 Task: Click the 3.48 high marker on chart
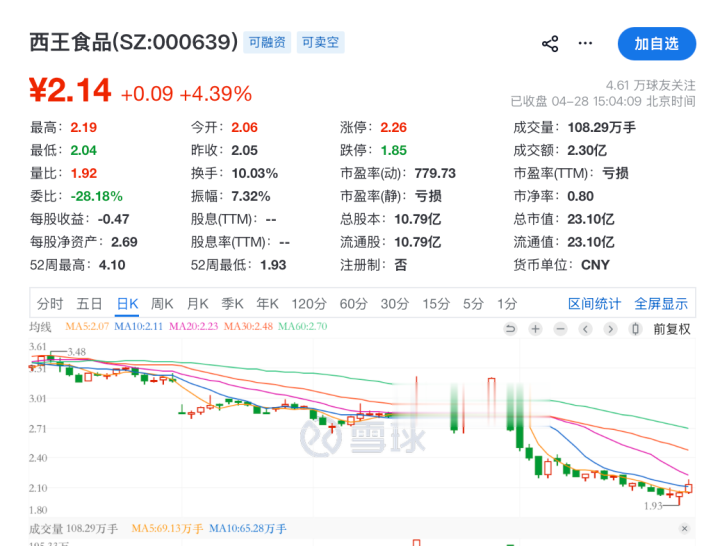pyautogui.click(x=77, y=352)
